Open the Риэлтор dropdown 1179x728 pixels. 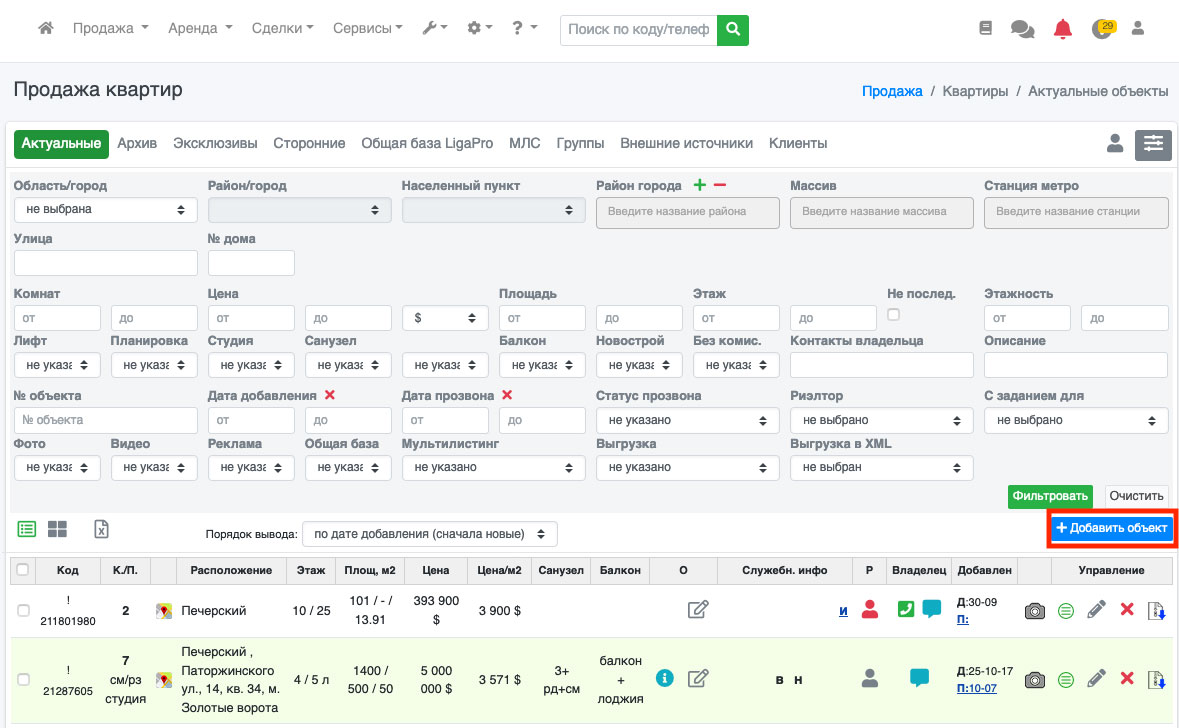(x=878, y=421)
